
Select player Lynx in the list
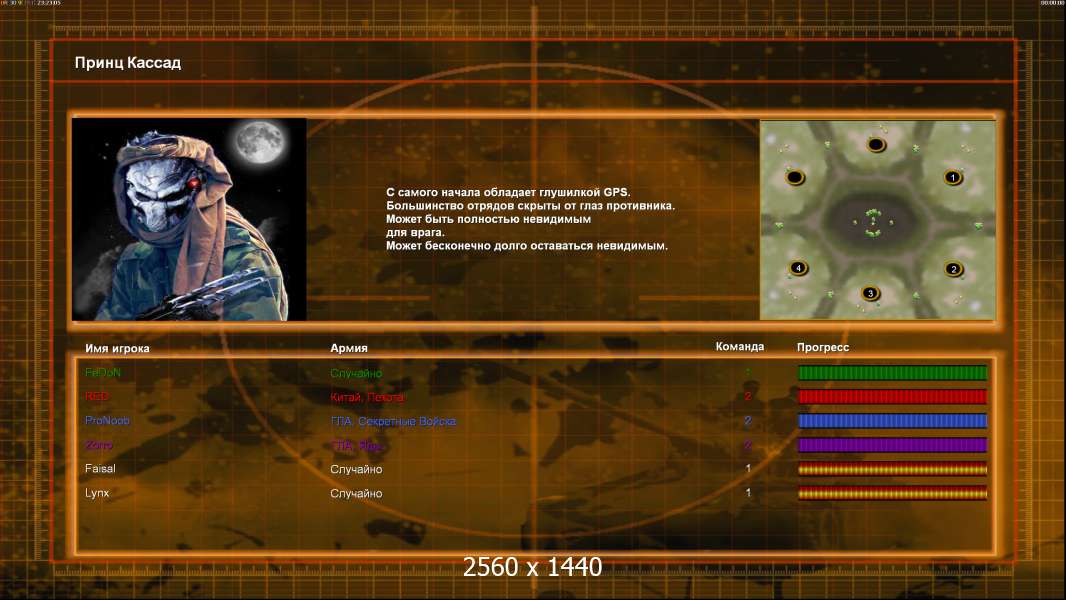pos(97,493)
